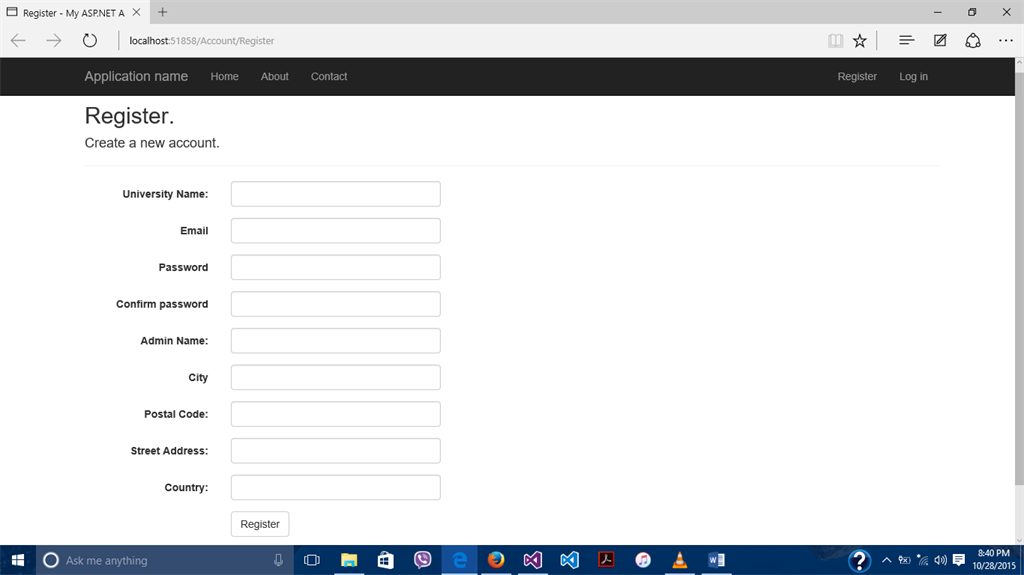Viewport: 1024px width, 575px height.
Task: Go to Home in navbar
Action: pos(224,76)
